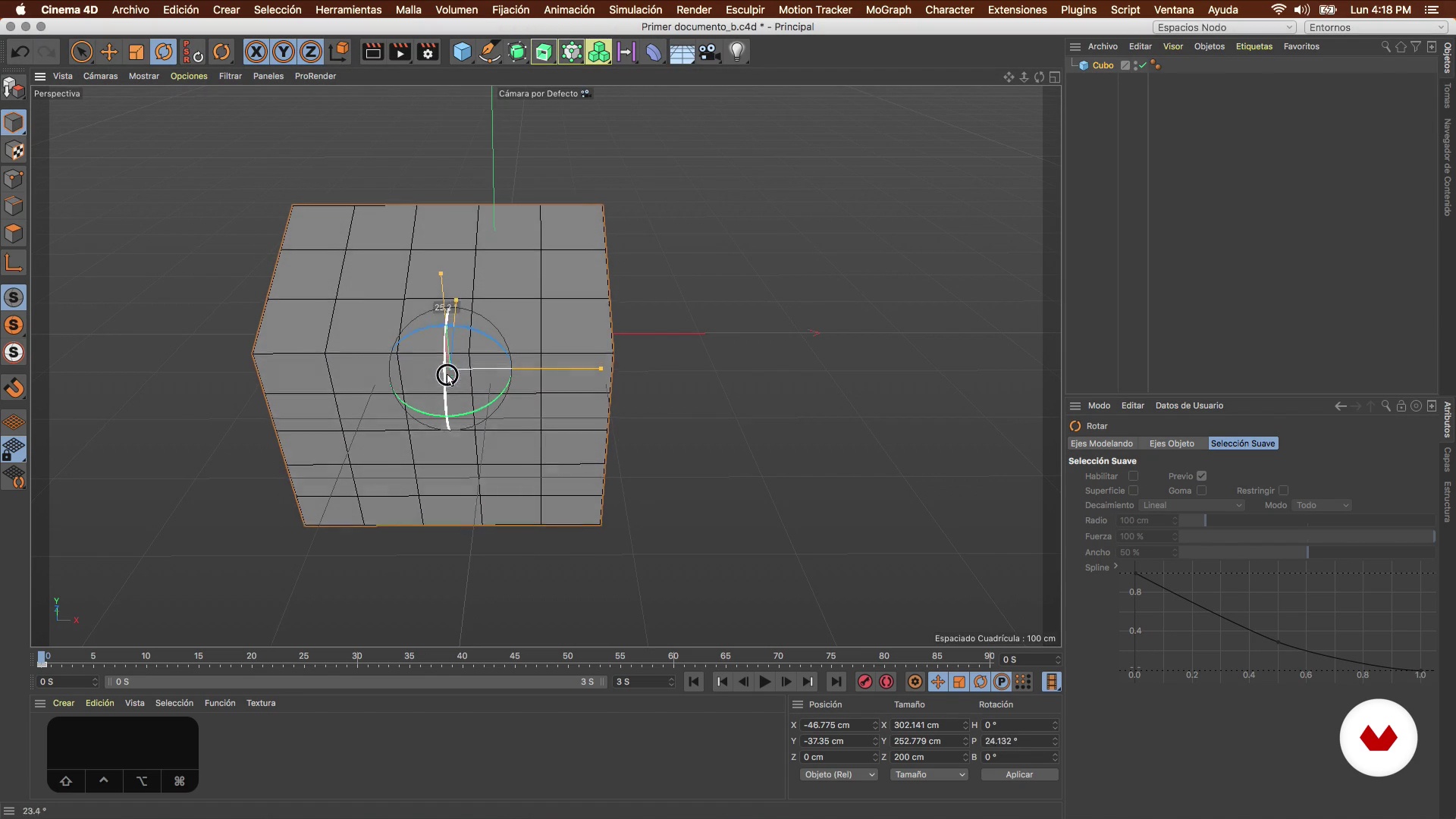
Task: Open the Decaimiento Lineal dropdown
Action: pos(1191,505)
